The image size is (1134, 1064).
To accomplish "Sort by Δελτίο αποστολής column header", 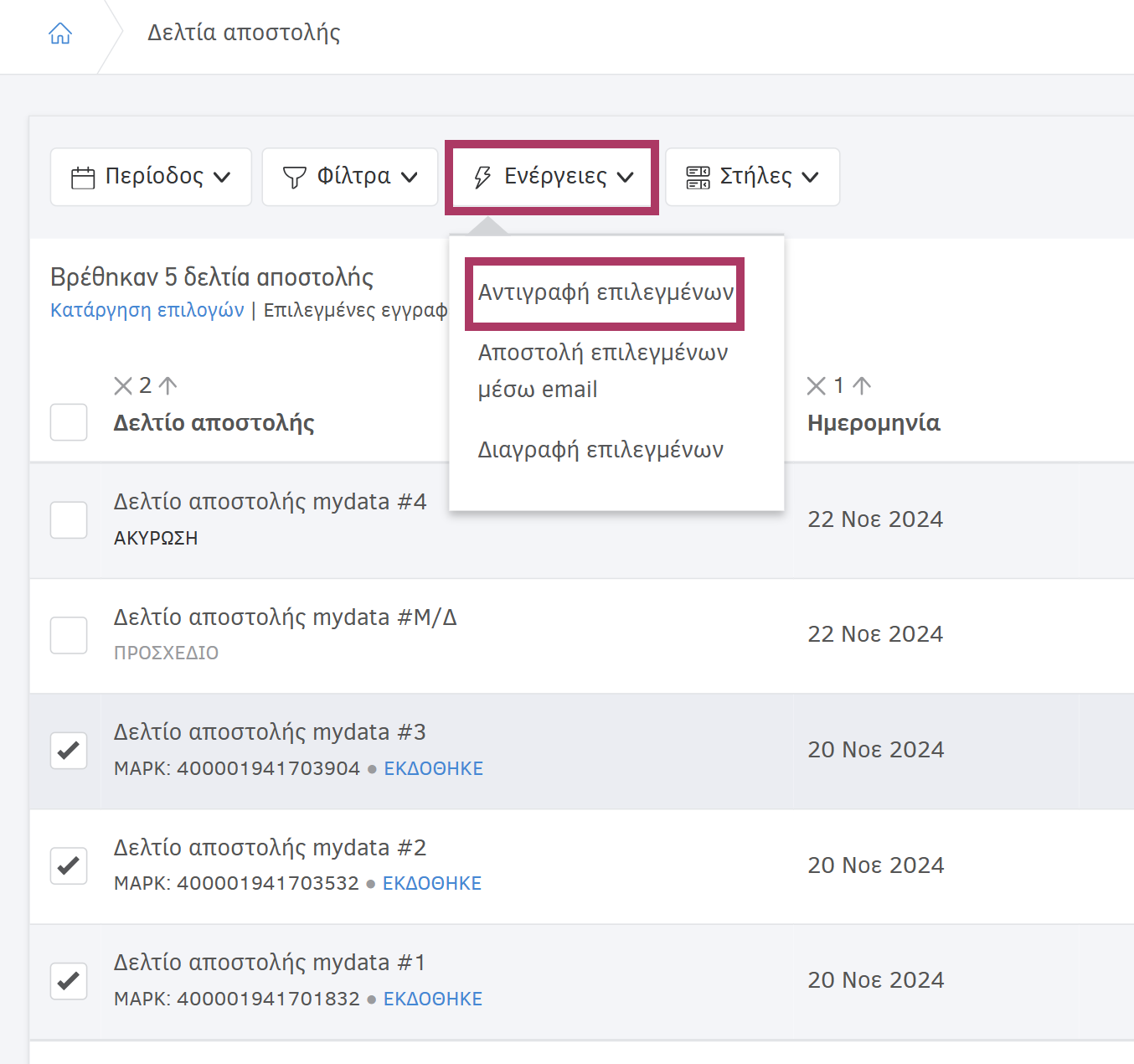I will (214, 422).
